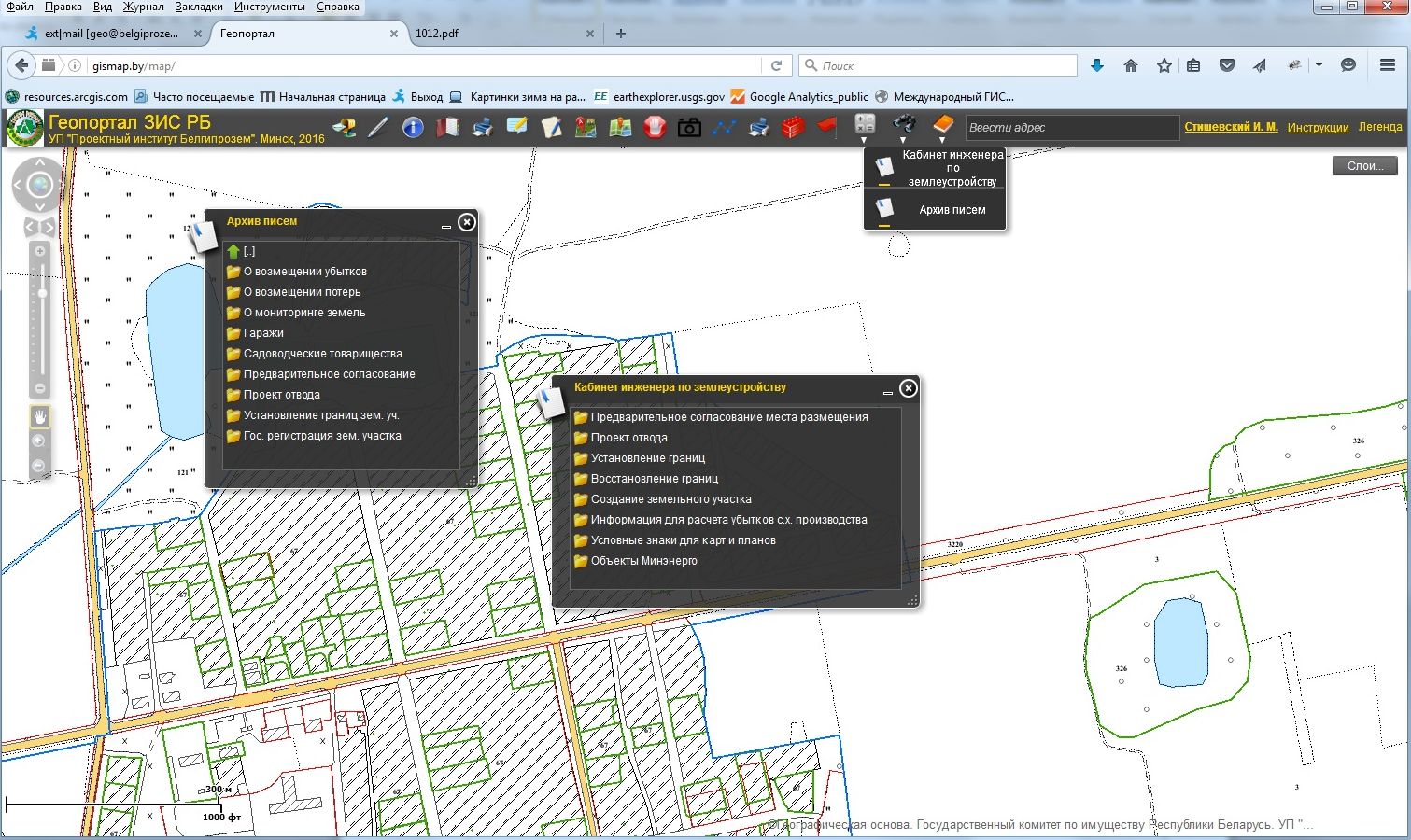Click the red Lego bricks icon
This screenshot has height=840, width=1411.
(x=793, y=128)
